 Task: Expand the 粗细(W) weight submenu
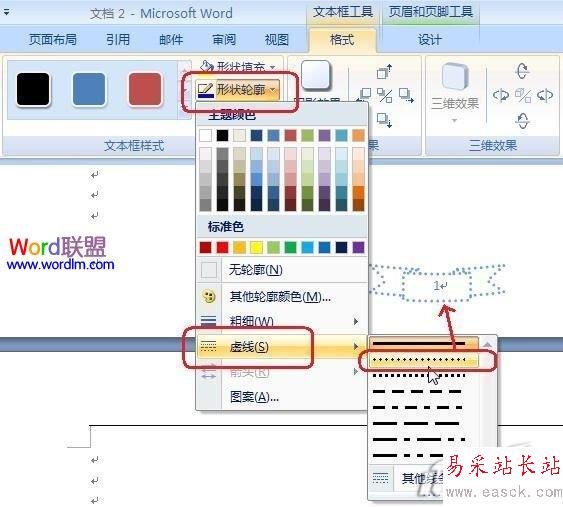click(x=282, y=321)
